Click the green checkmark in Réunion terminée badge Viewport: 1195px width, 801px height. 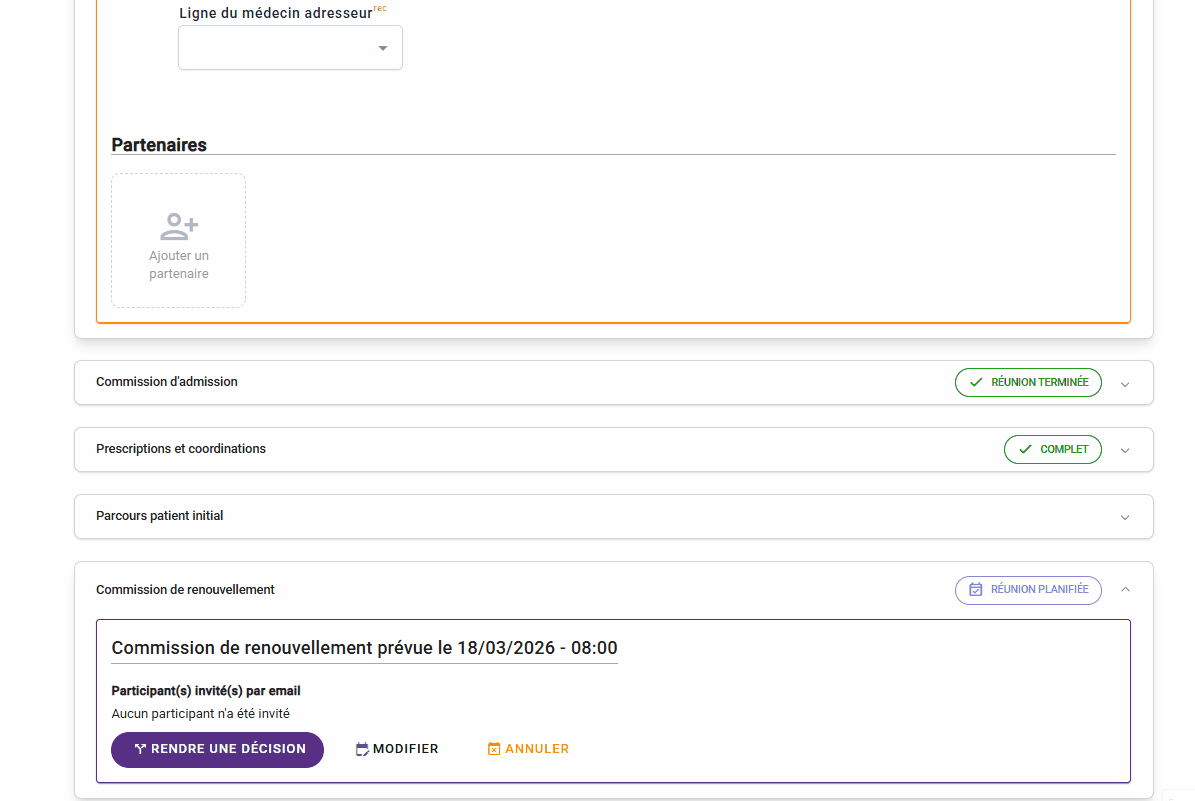click(x=976, y=382)
